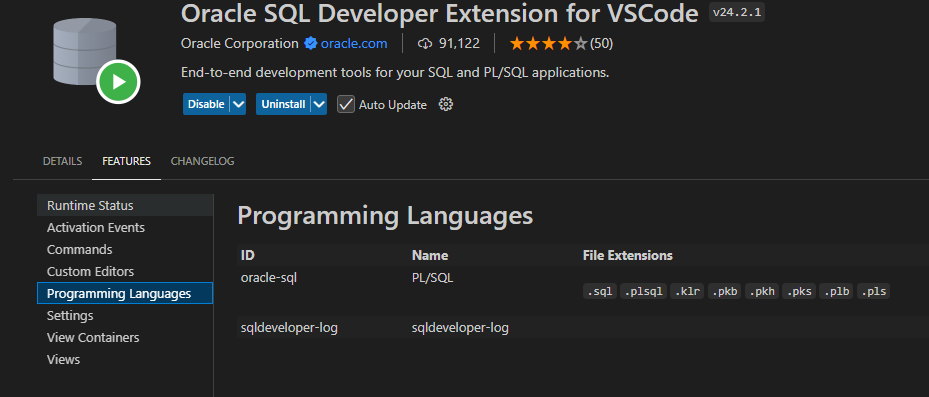Click the cloud download count icon
This screenshot has width=929, height=397.
pyautogui.click(x=425, y=43)
